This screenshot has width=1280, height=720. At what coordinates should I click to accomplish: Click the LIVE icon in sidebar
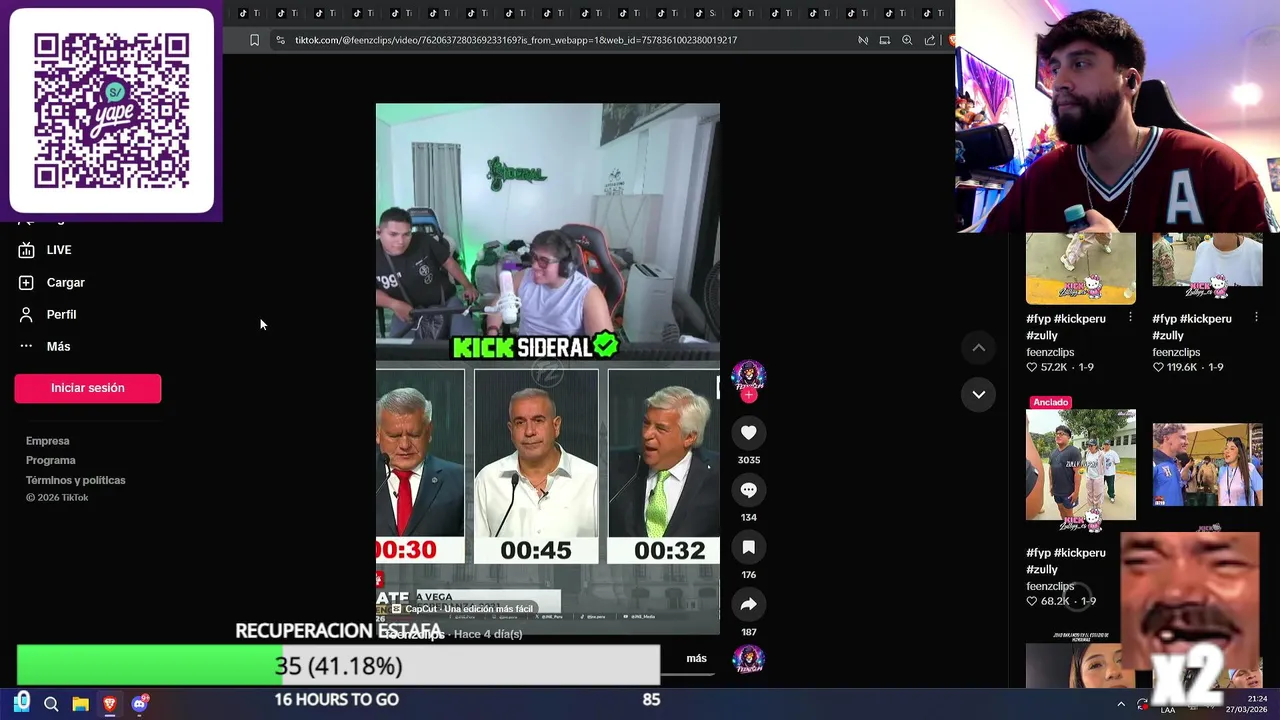[x=27, y=250]
